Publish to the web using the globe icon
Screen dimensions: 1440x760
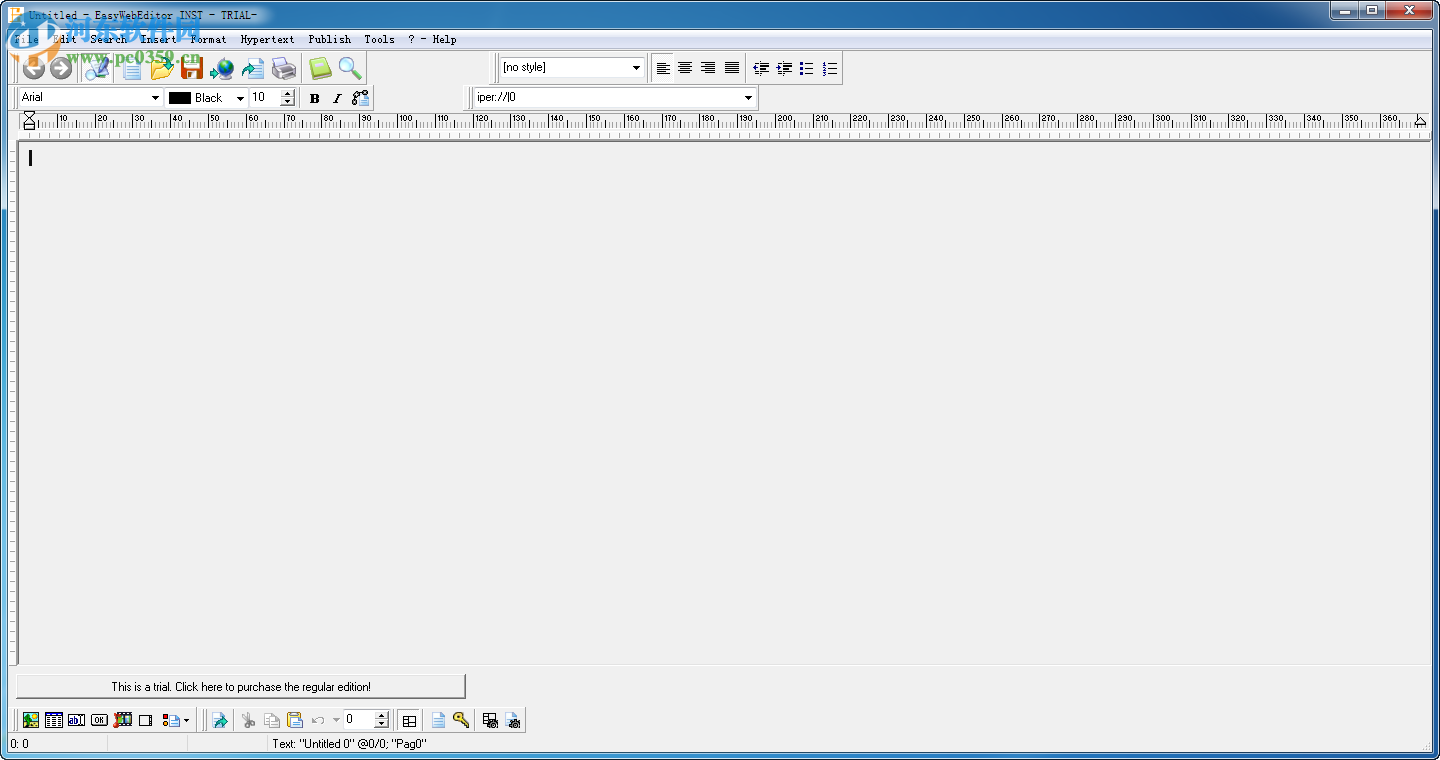[x=222, y=68]
